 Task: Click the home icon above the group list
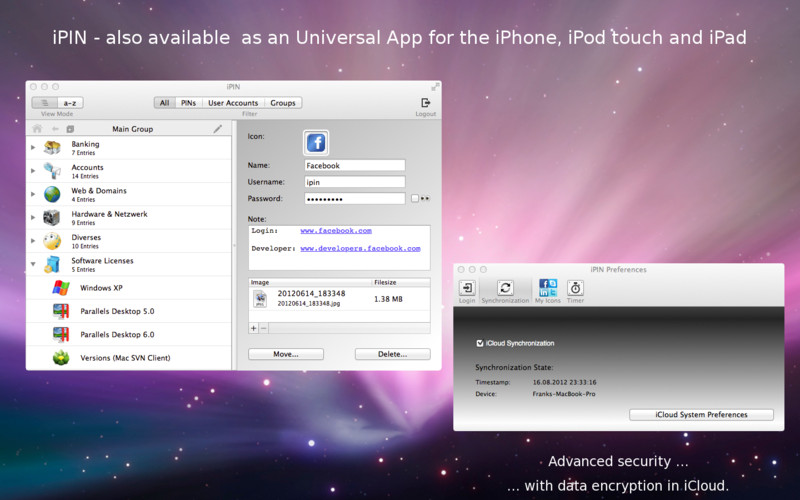(x=38, y=129)
